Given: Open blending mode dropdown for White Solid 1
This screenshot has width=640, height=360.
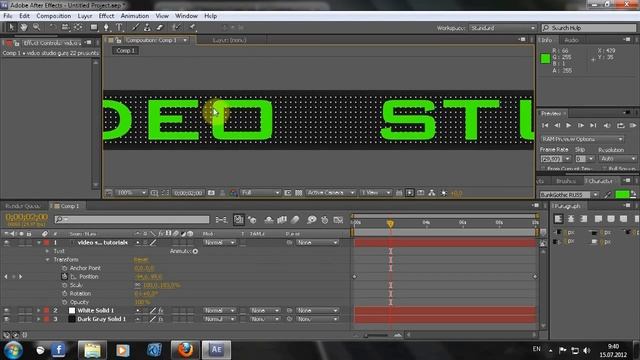Looking at the screenshot, I should (x=220, y=311).
